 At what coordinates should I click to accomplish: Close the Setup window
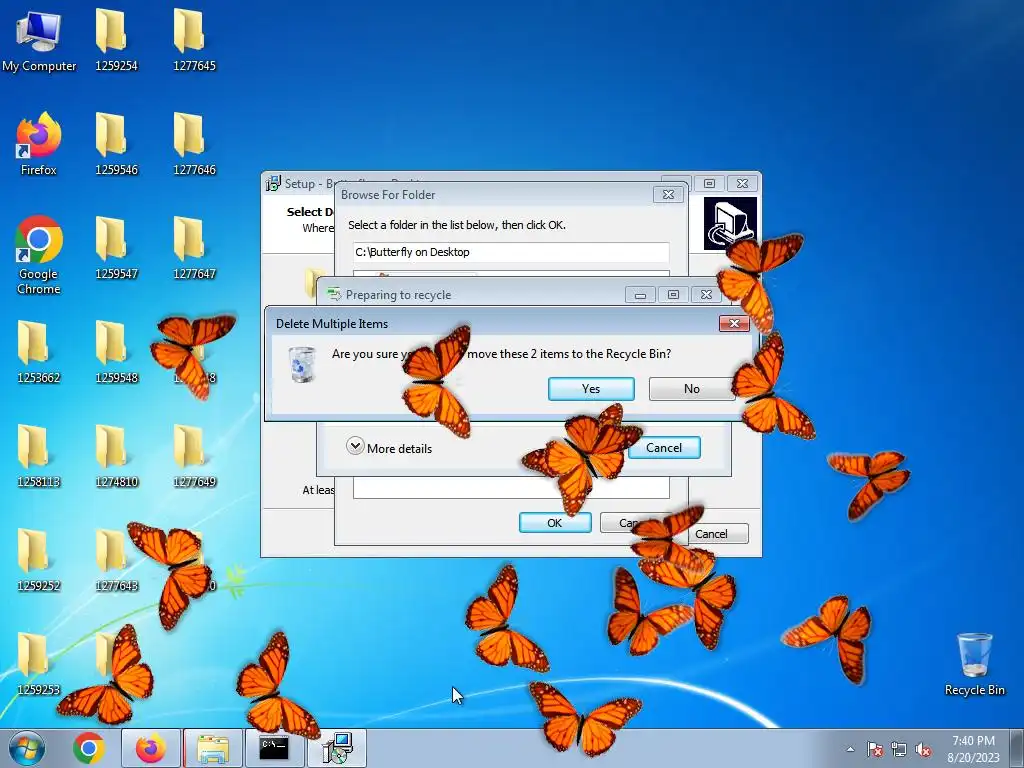click(x=743, y=184)
